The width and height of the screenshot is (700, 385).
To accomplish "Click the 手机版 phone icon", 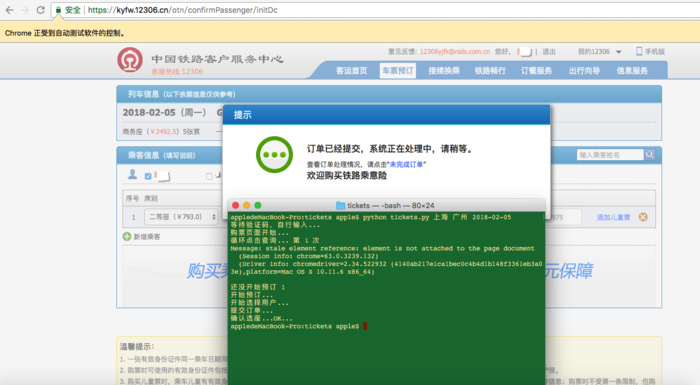I will (639, 51).
